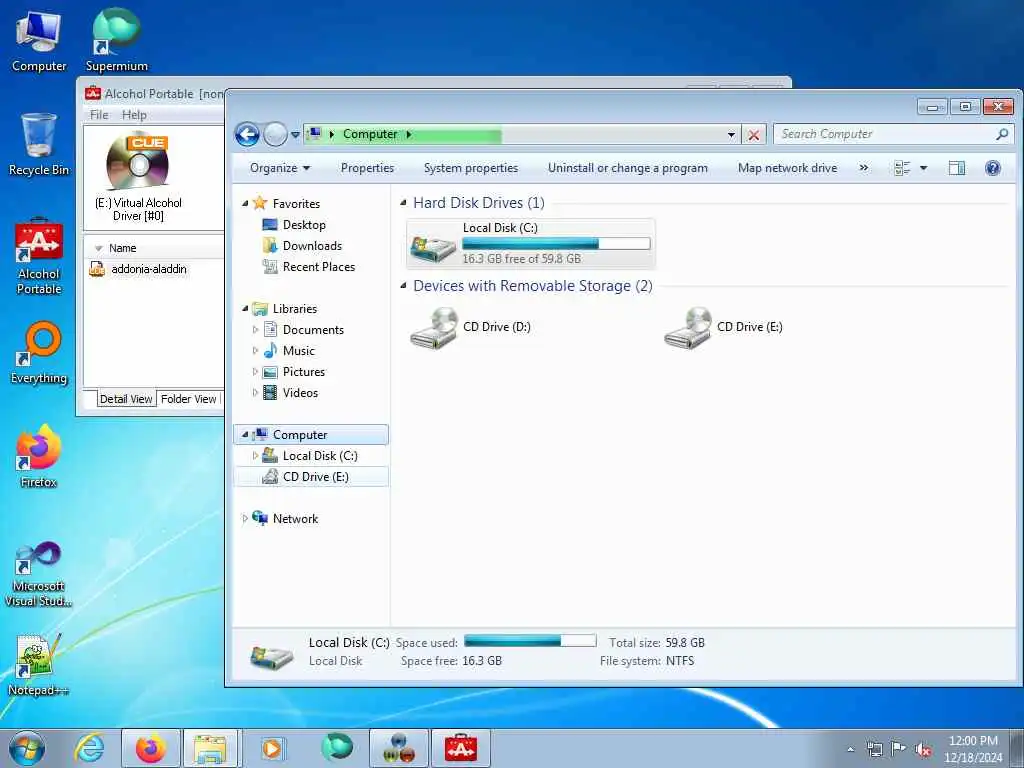Open the Organize menu
Screen dimensions: 1024x768
[x=280, y=168]
